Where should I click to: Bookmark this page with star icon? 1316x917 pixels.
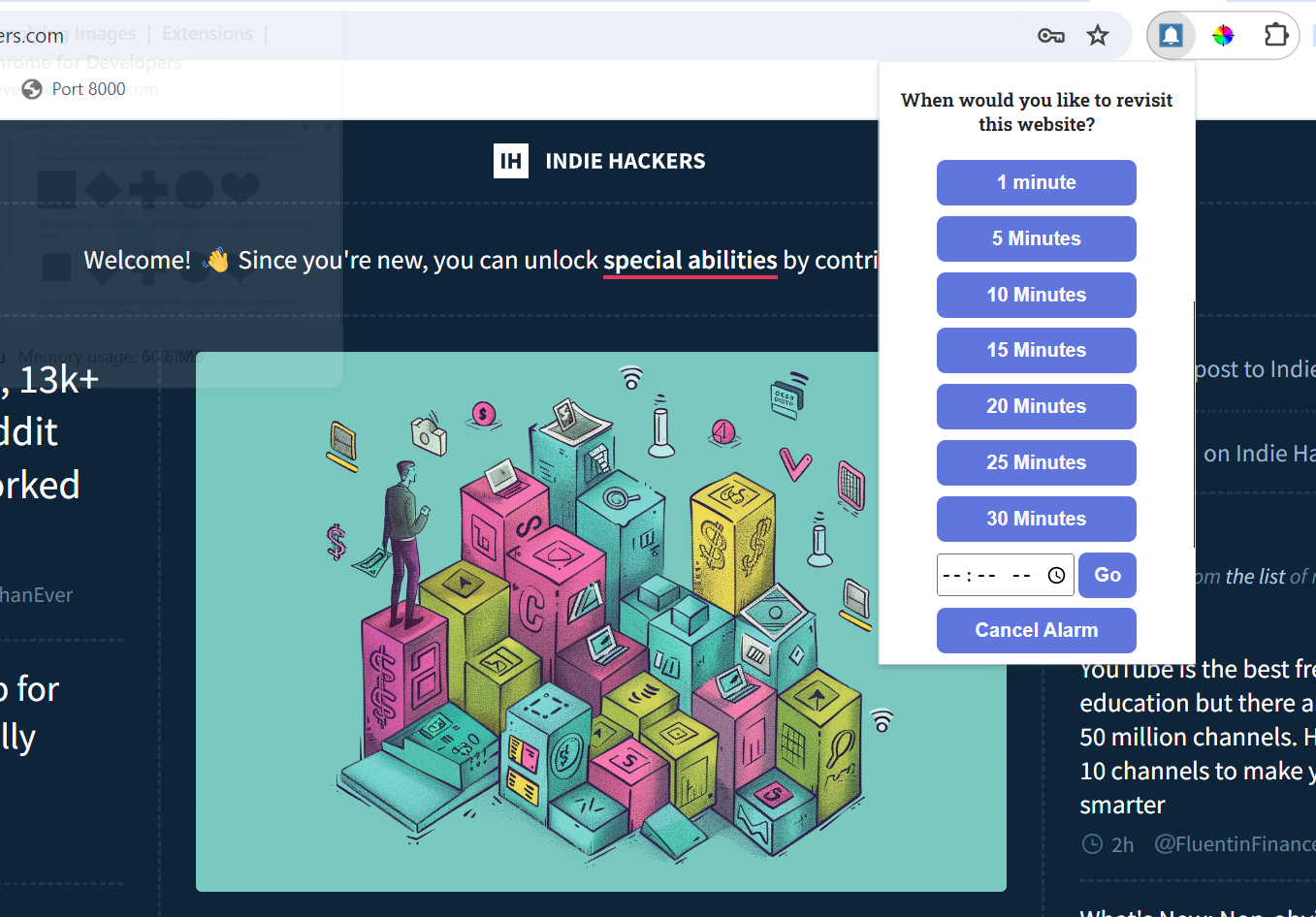pyautogui.click(x=1097, y=36)
